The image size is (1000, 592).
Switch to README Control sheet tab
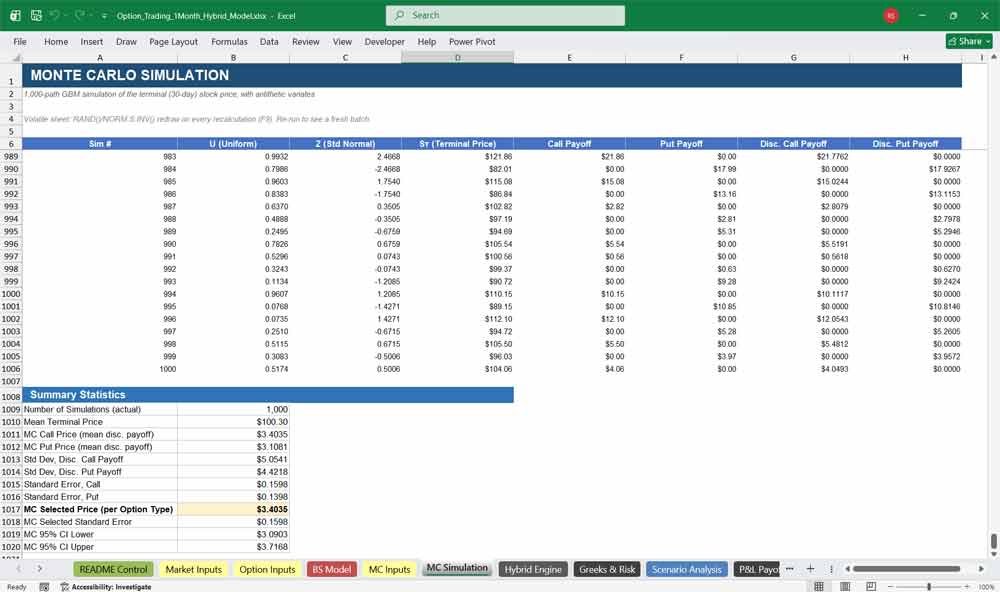tap(114, 569)
